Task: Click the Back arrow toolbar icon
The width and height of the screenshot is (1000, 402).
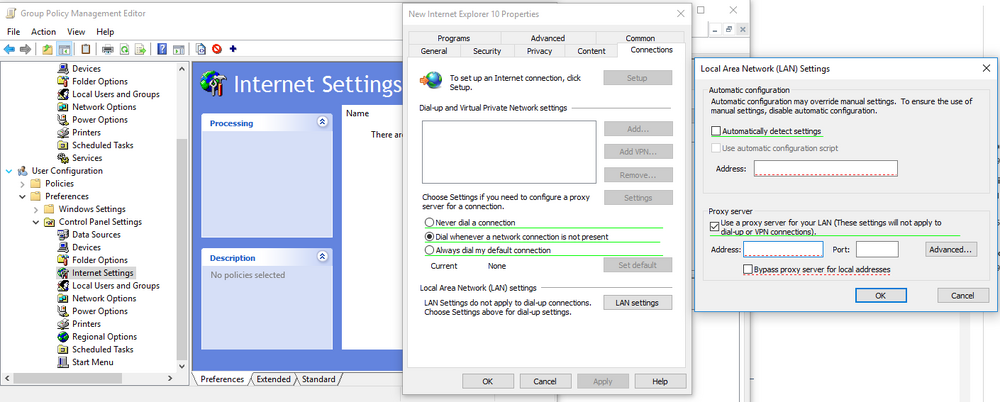Action: (x=9, y=49)
